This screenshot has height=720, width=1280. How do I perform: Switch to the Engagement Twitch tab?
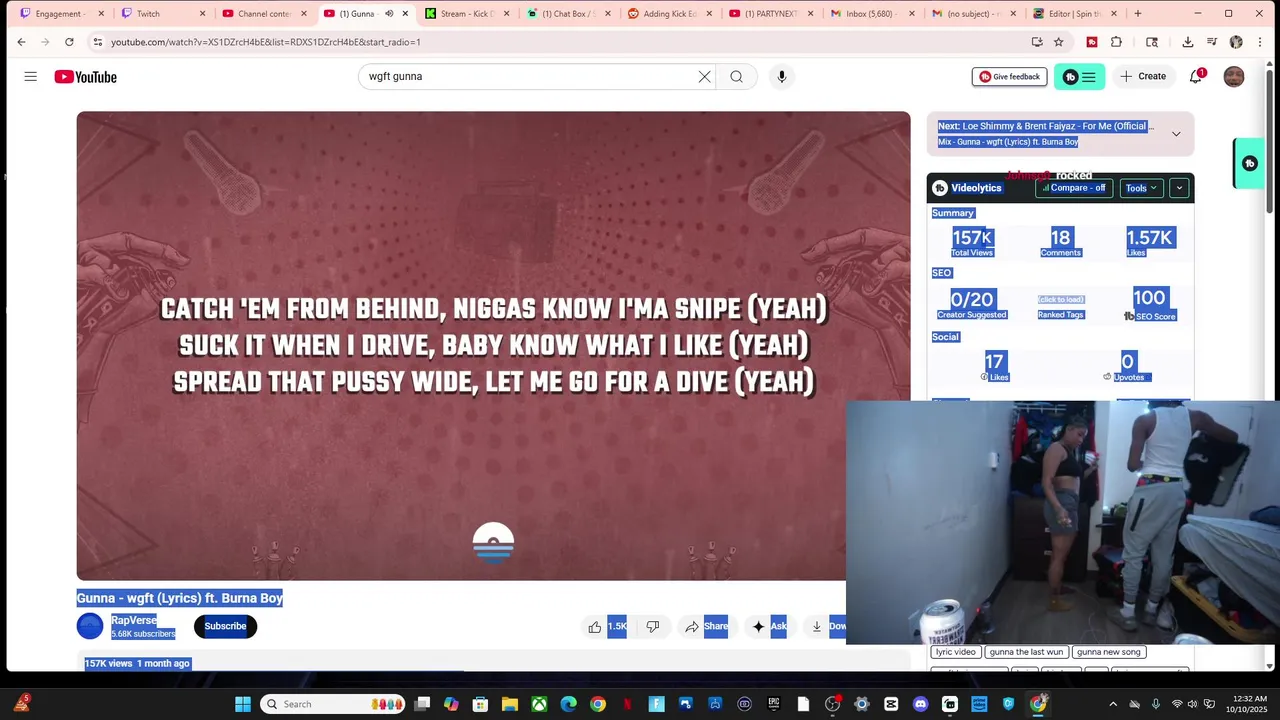60,14
